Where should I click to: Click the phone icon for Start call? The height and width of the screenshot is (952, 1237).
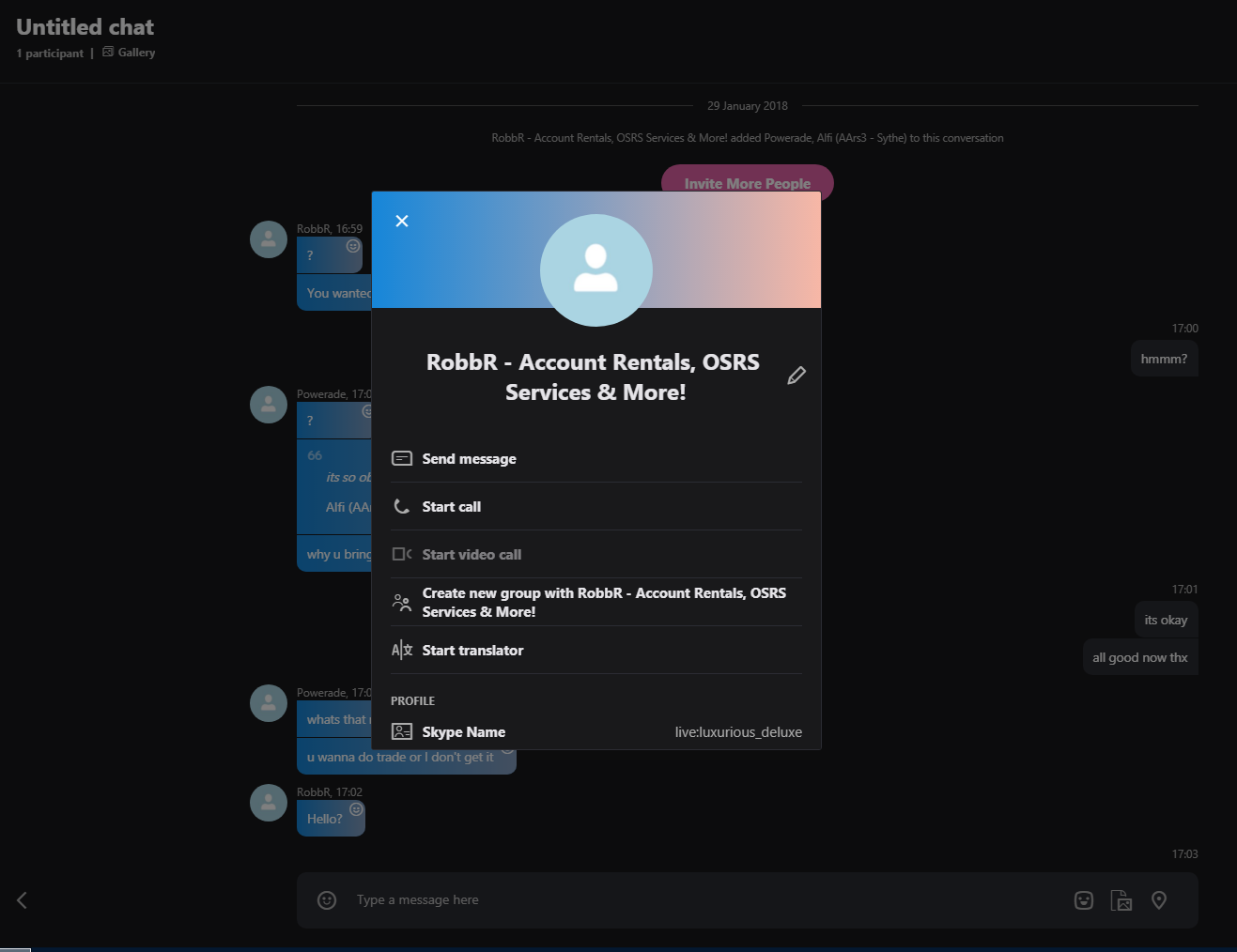[x=402, y=506]
